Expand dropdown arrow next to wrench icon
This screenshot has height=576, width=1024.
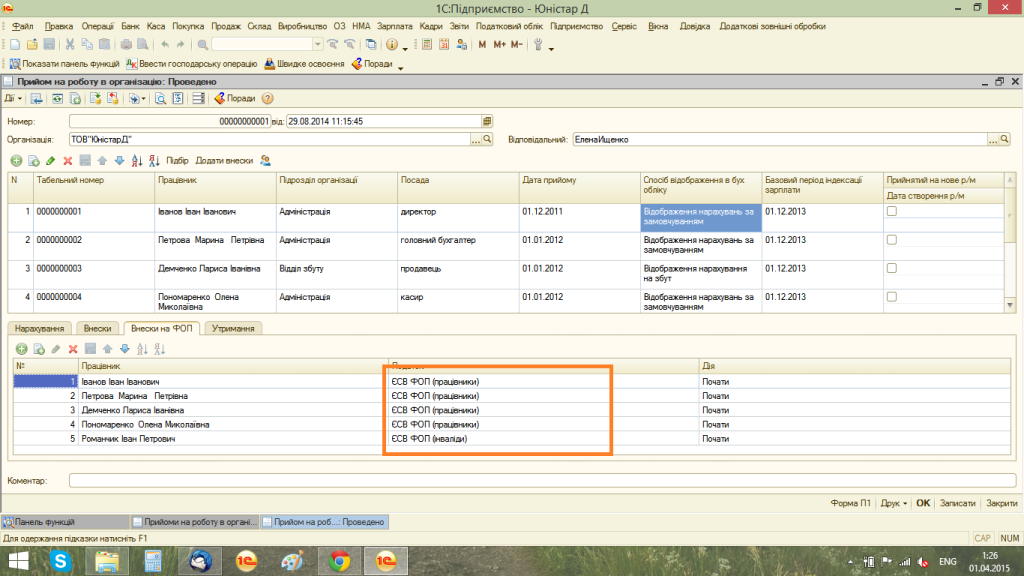tap(551, 48)
